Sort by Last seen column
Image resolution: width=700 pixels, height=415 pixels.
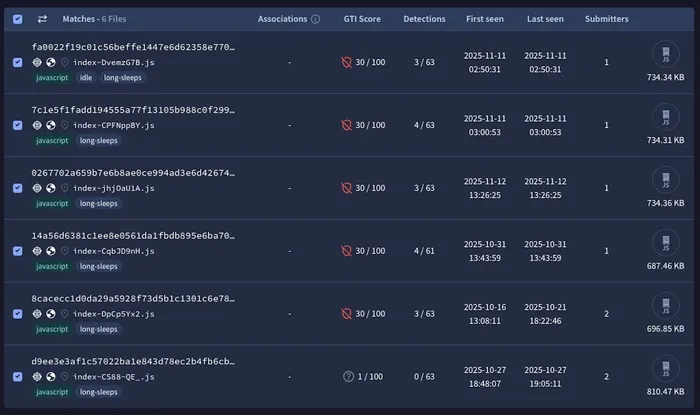(x=545, y=19)
